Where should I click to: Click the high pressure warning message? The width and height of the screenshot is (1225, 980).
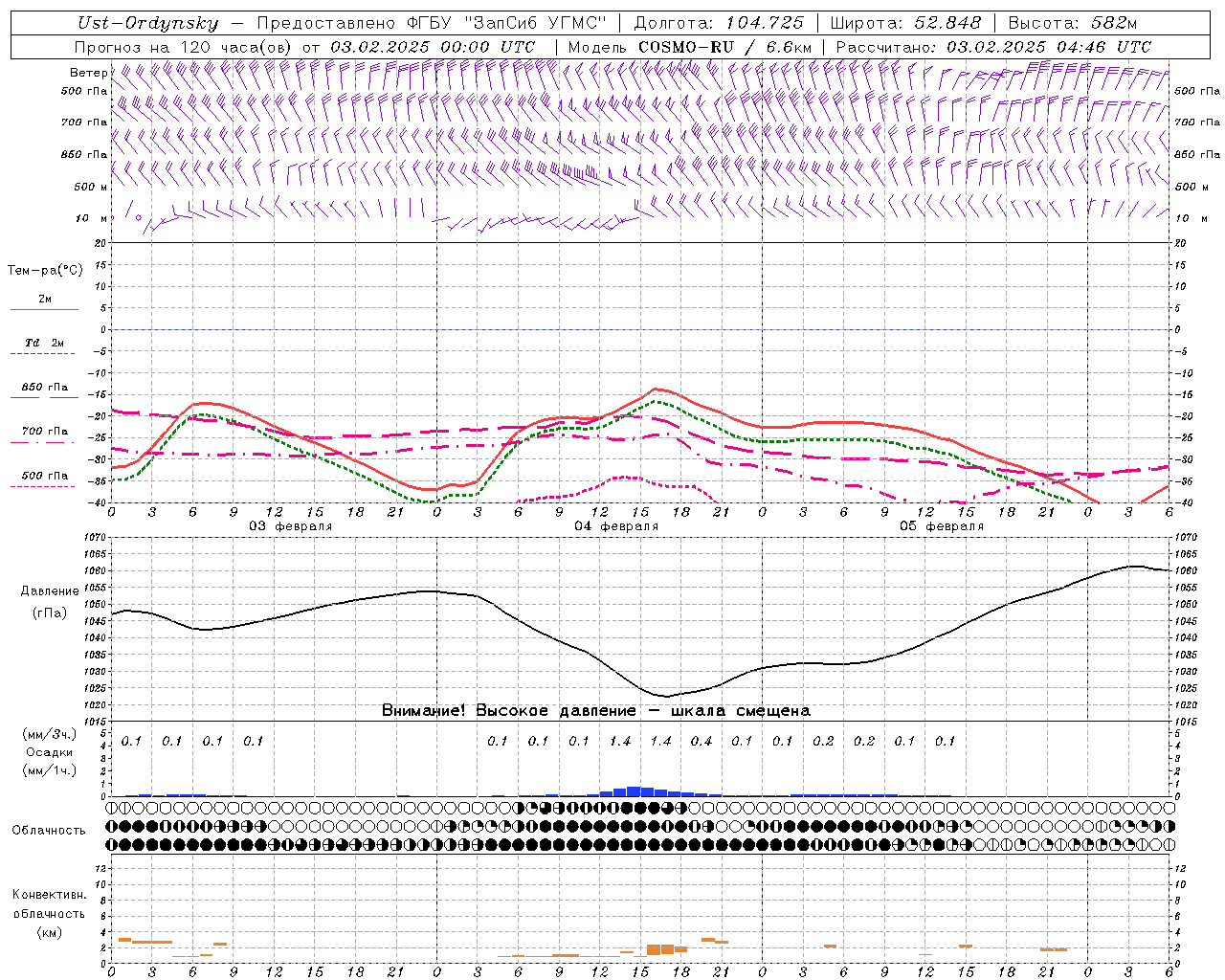595,710
